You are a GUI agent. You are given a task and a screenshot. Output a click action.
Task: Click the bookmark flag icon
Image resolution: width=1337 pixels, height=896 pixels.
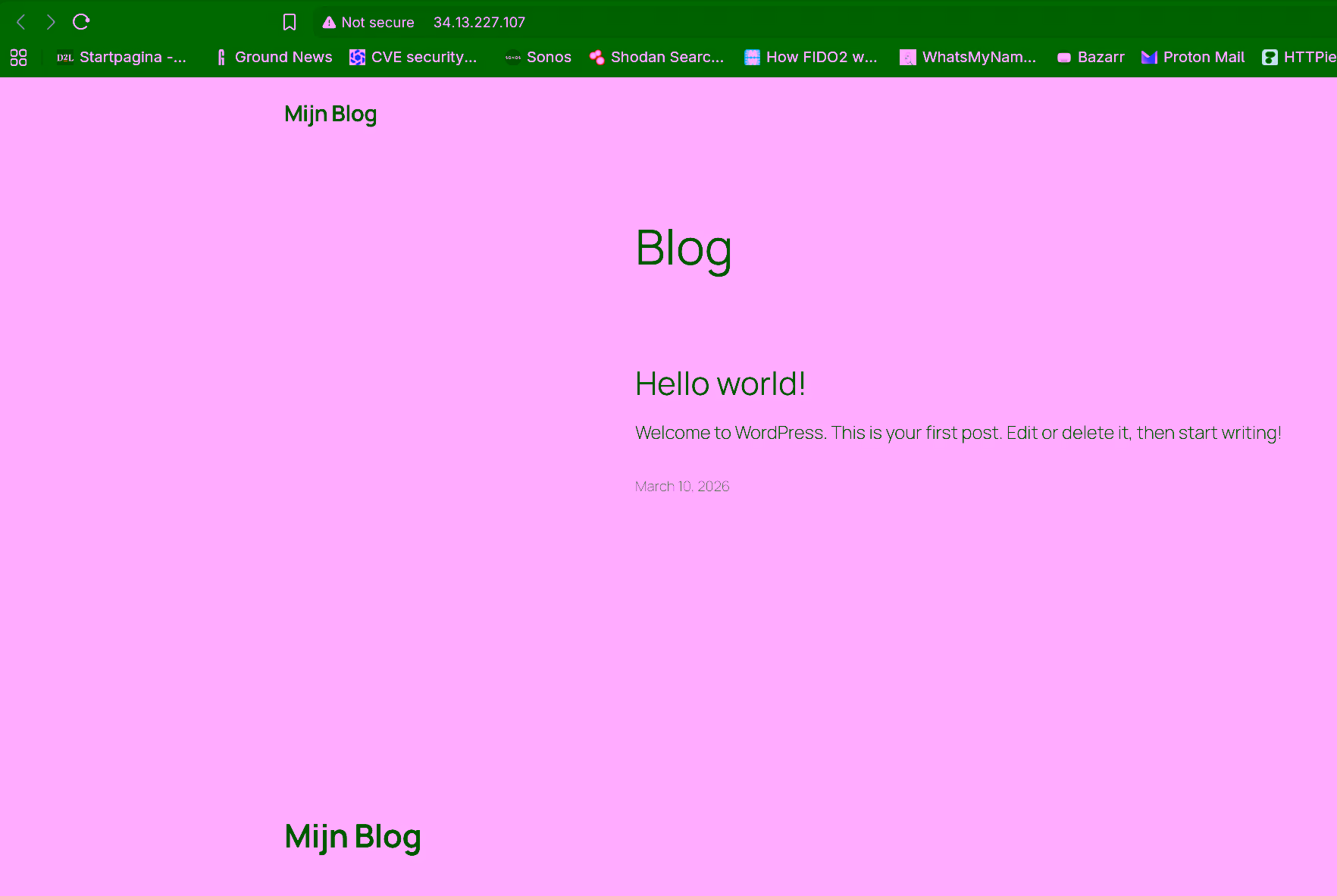point(289,22)
